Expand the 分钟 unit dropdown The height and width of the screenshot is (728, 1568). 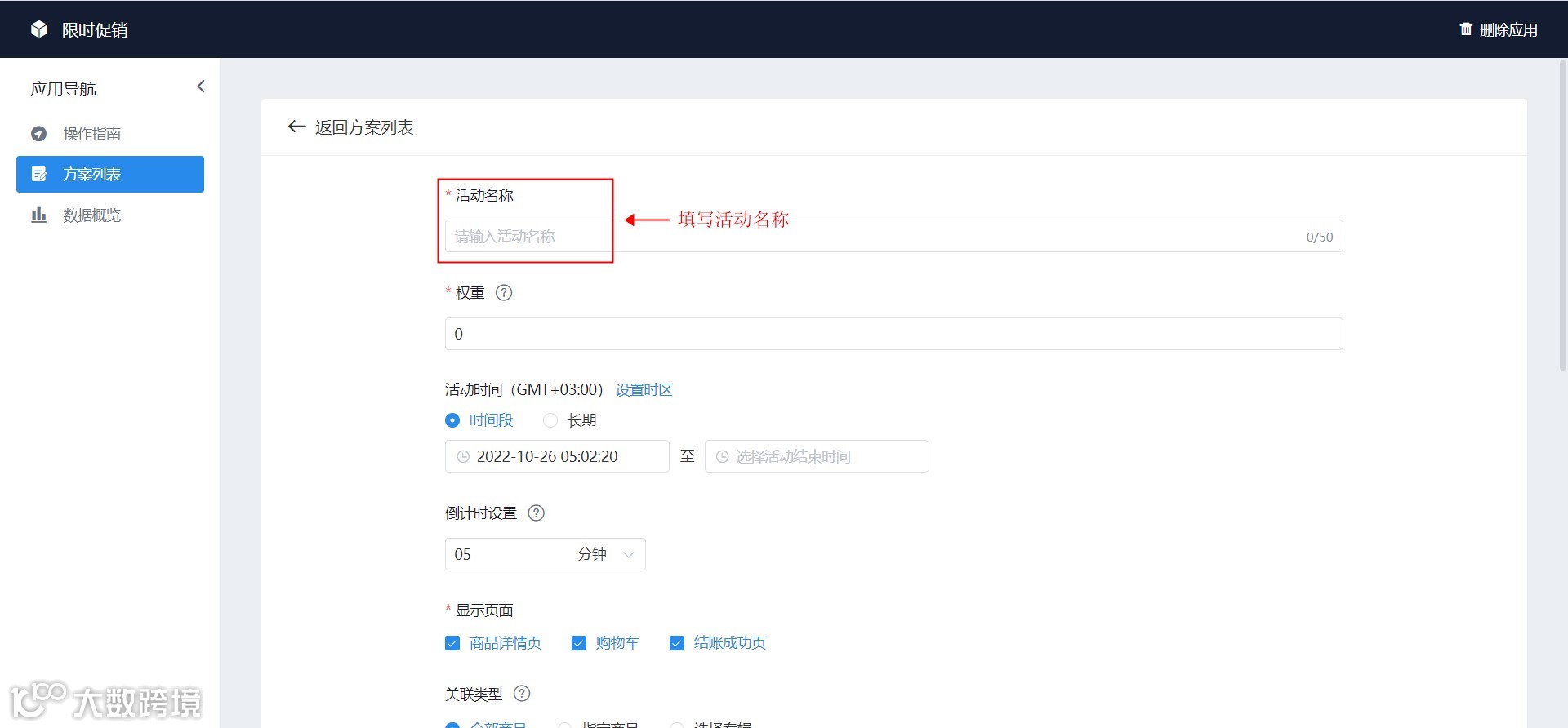coord(606,554)
